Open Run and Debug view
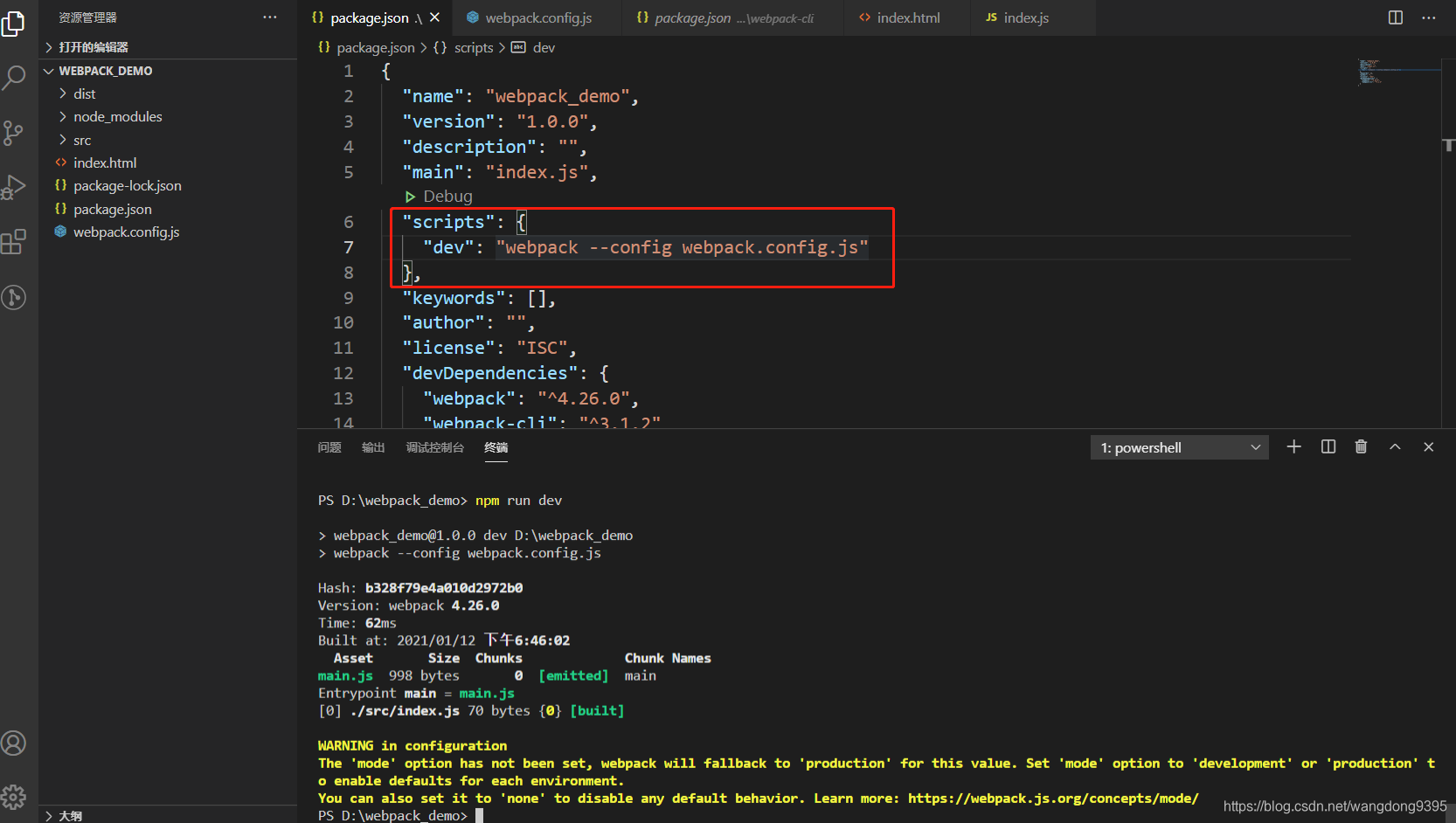Image resolution: width=1456 pixels, height=823 pixels. point(14,187)
